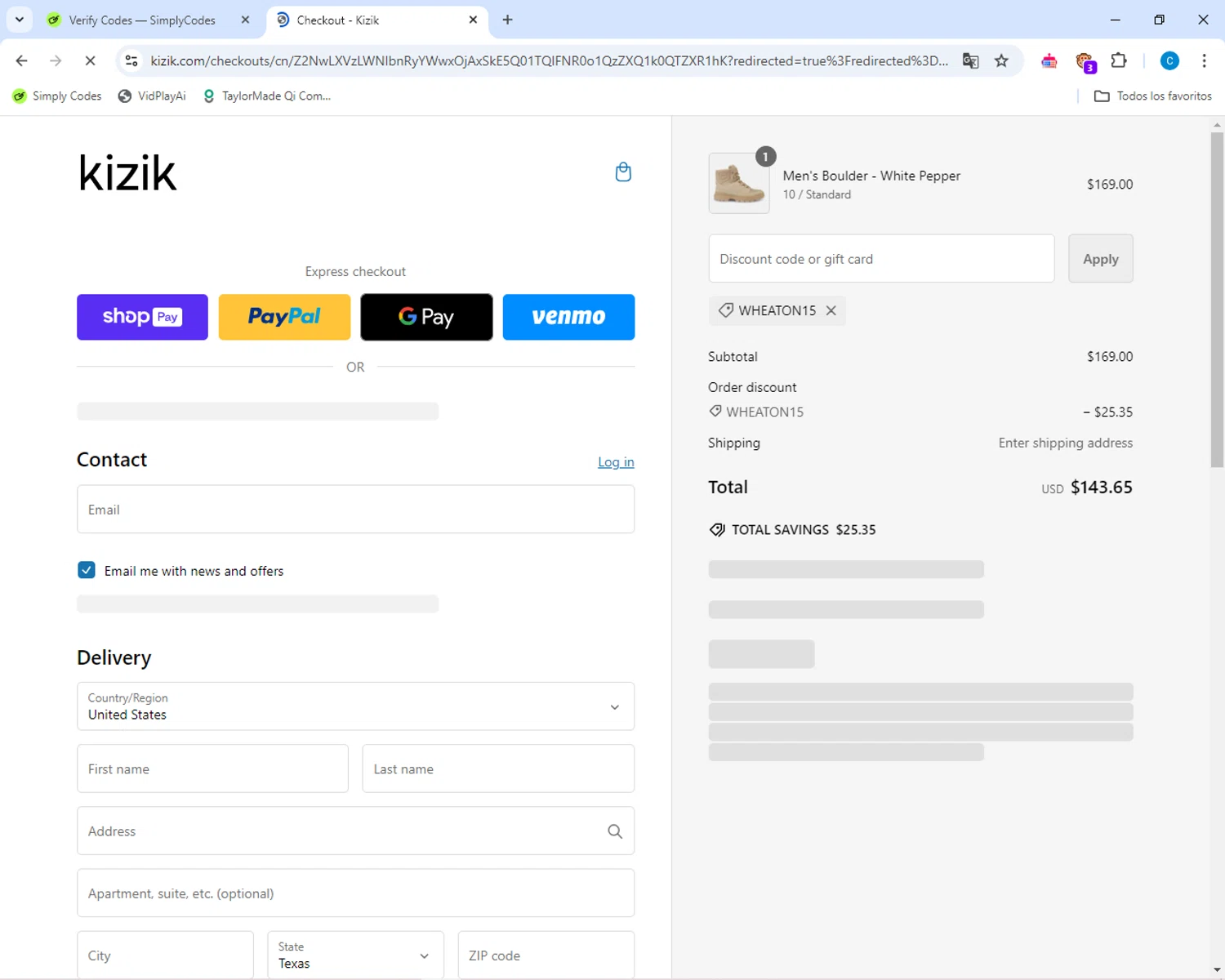Click the total amount $143.65
1225x980 pixels.
pos(1101,488)
